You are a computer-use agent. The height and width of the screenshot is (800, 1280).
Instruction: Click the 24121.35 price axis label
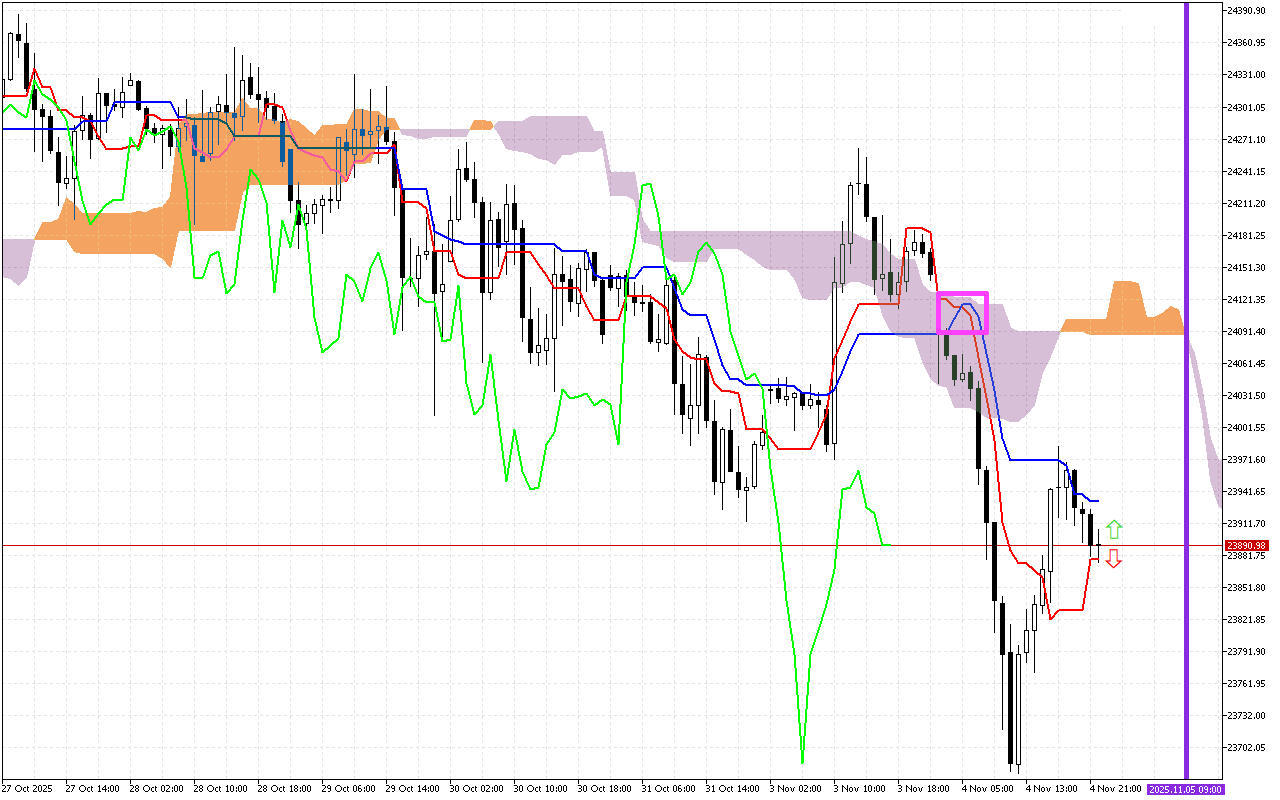(x=1246, y=299)
